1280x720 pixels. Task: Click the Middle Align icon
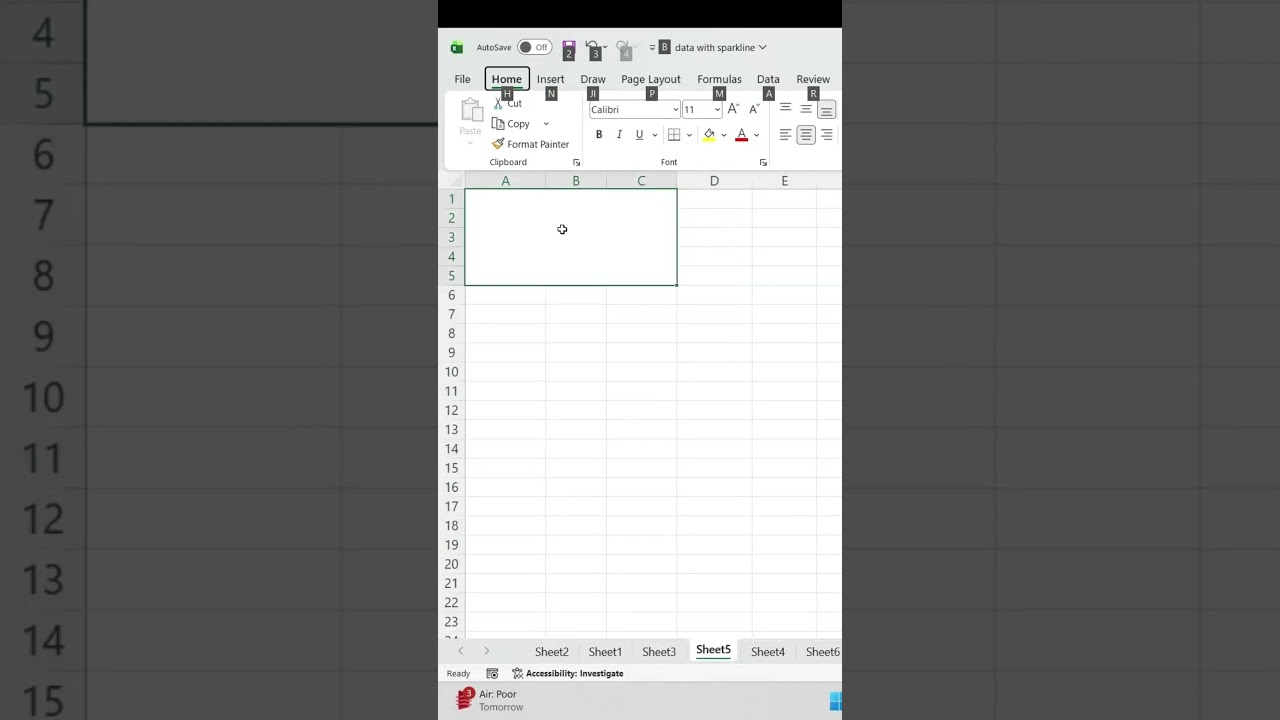click(x=806, y=109)
